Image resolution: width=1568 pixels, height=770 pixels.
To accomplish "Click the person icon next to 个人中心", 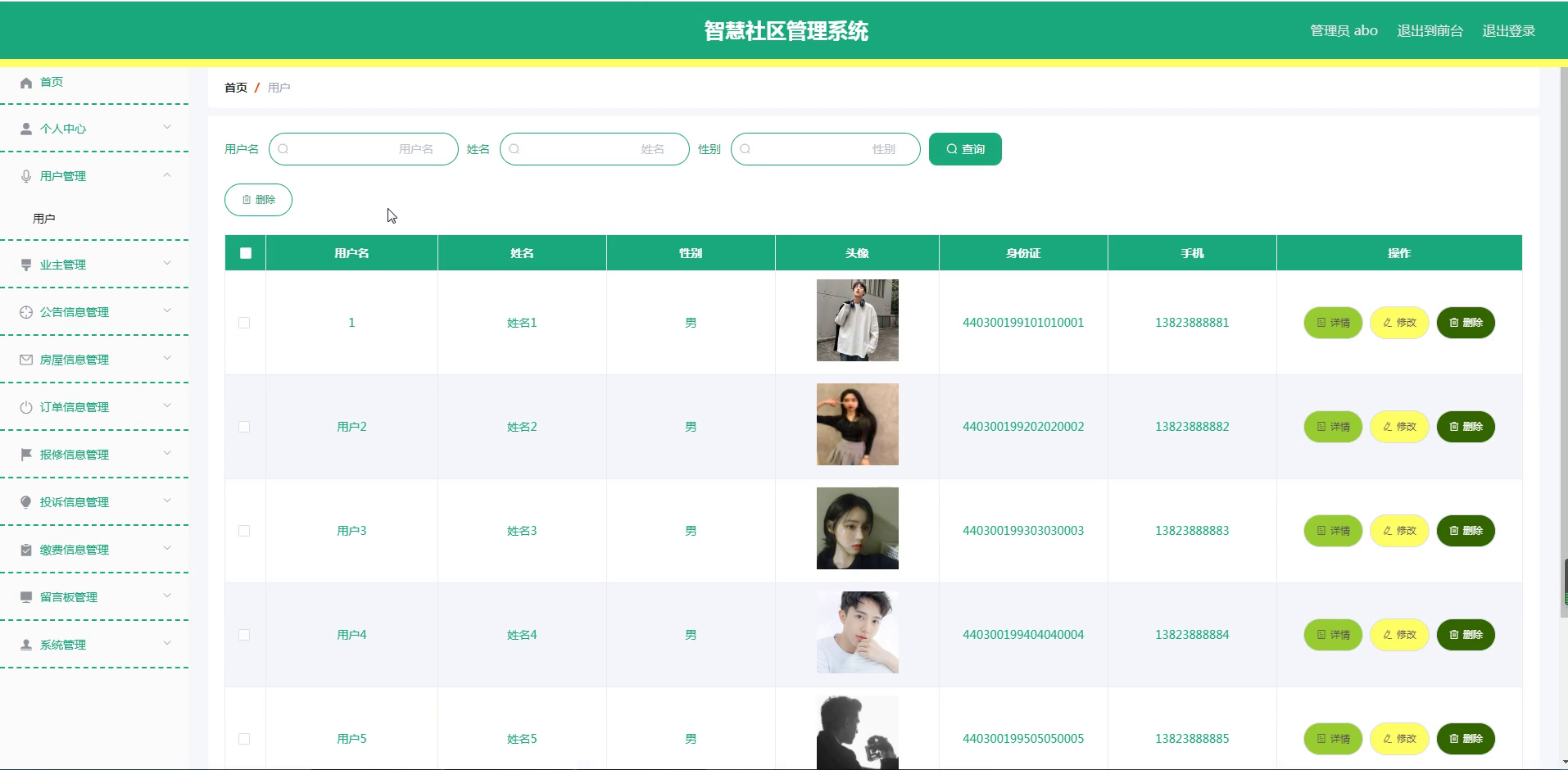I will [x=26, y=129].
